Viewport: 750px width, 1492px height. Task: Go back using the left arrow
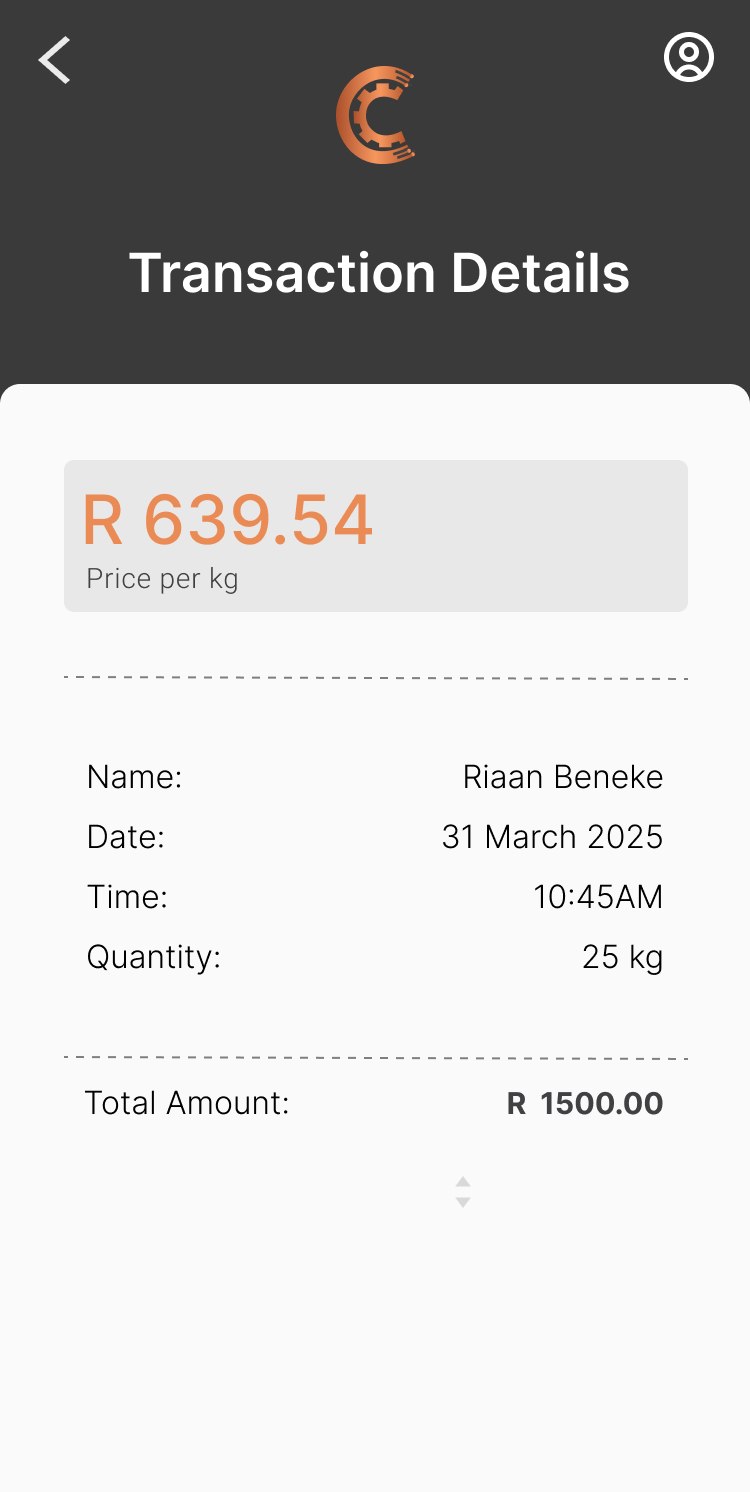coord(55,60)
